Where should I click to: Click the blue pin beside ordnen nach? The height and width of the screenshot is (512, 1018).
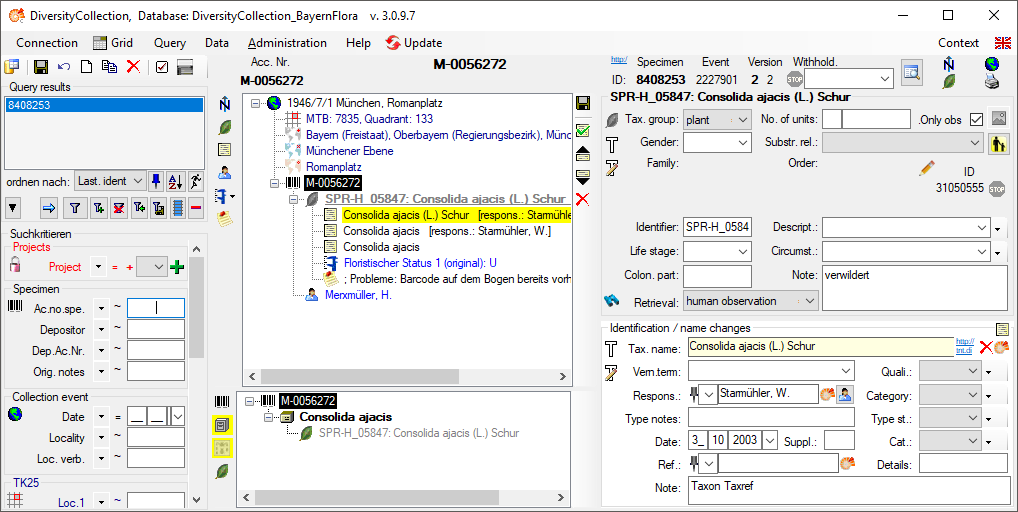(x=155, y=181)
